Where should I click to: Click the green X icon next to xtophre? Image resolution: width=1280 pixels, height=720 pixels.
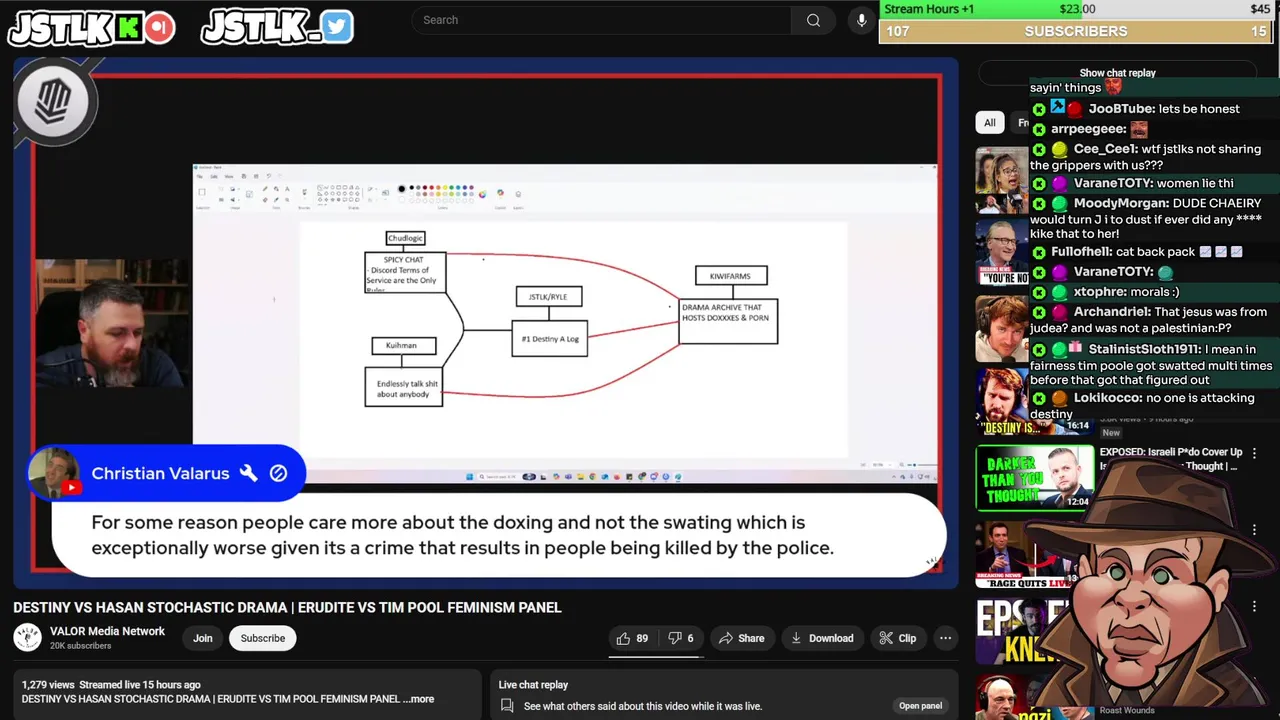pos(1039,292)
